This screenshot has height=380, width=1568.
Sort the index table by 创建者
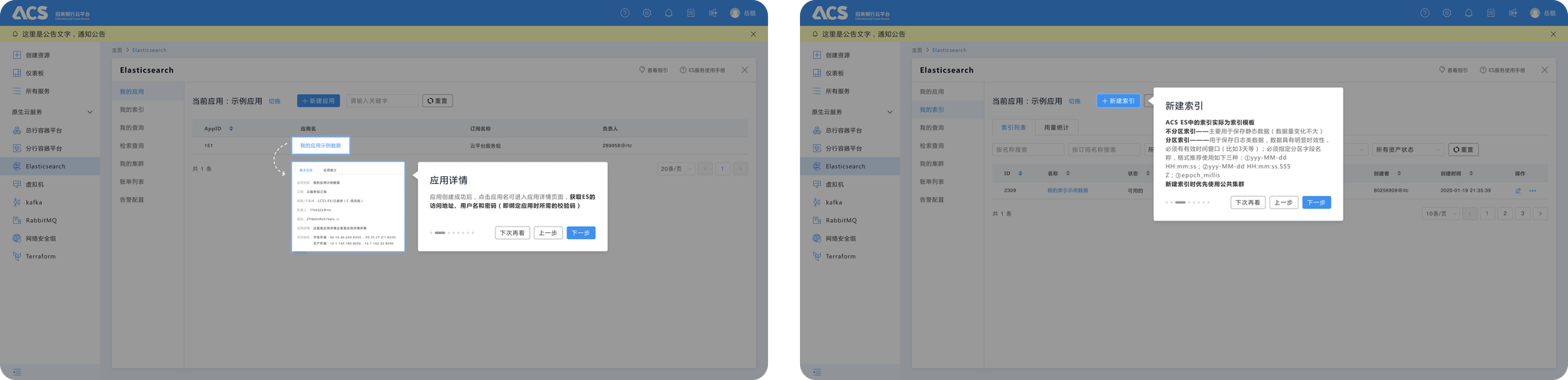point(1400,174)
